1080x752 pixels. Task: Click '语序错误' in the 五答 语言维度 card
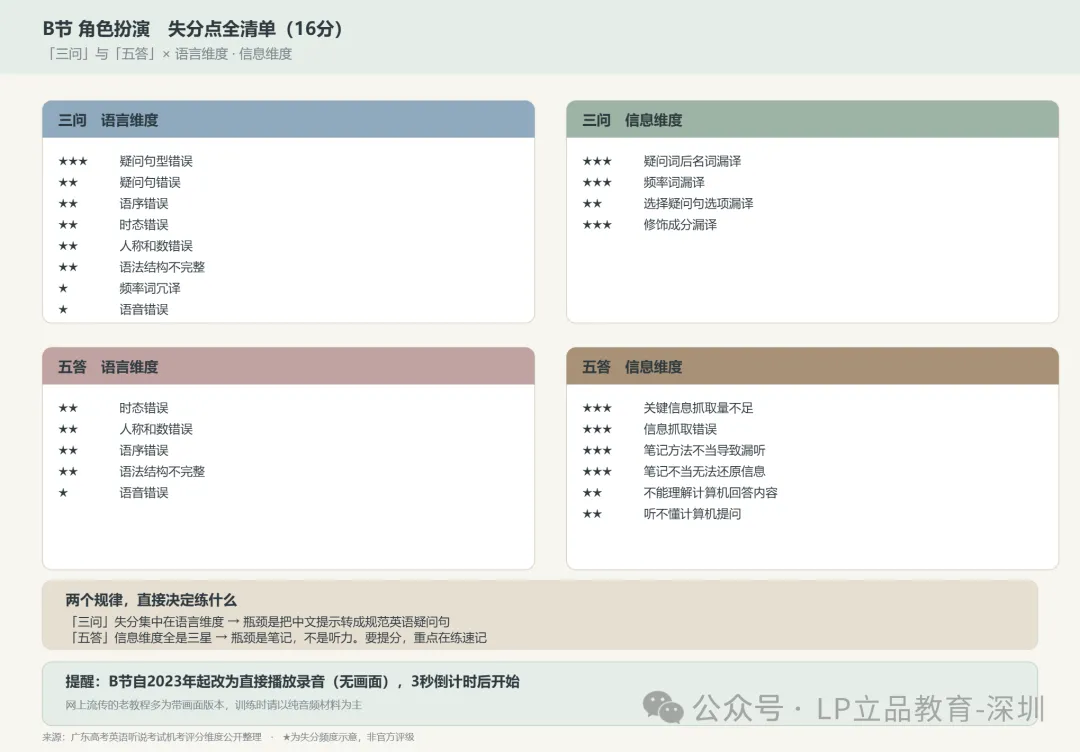click(143, 450)
